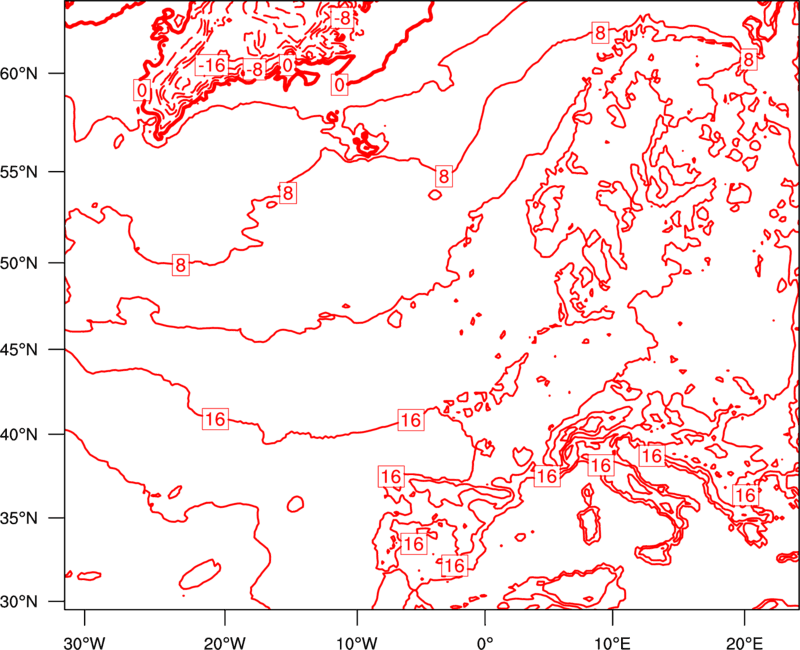This screenshot has height=650, width=800.
Task: Select the 50°N latitude axis label
Action: coord(19,263)
